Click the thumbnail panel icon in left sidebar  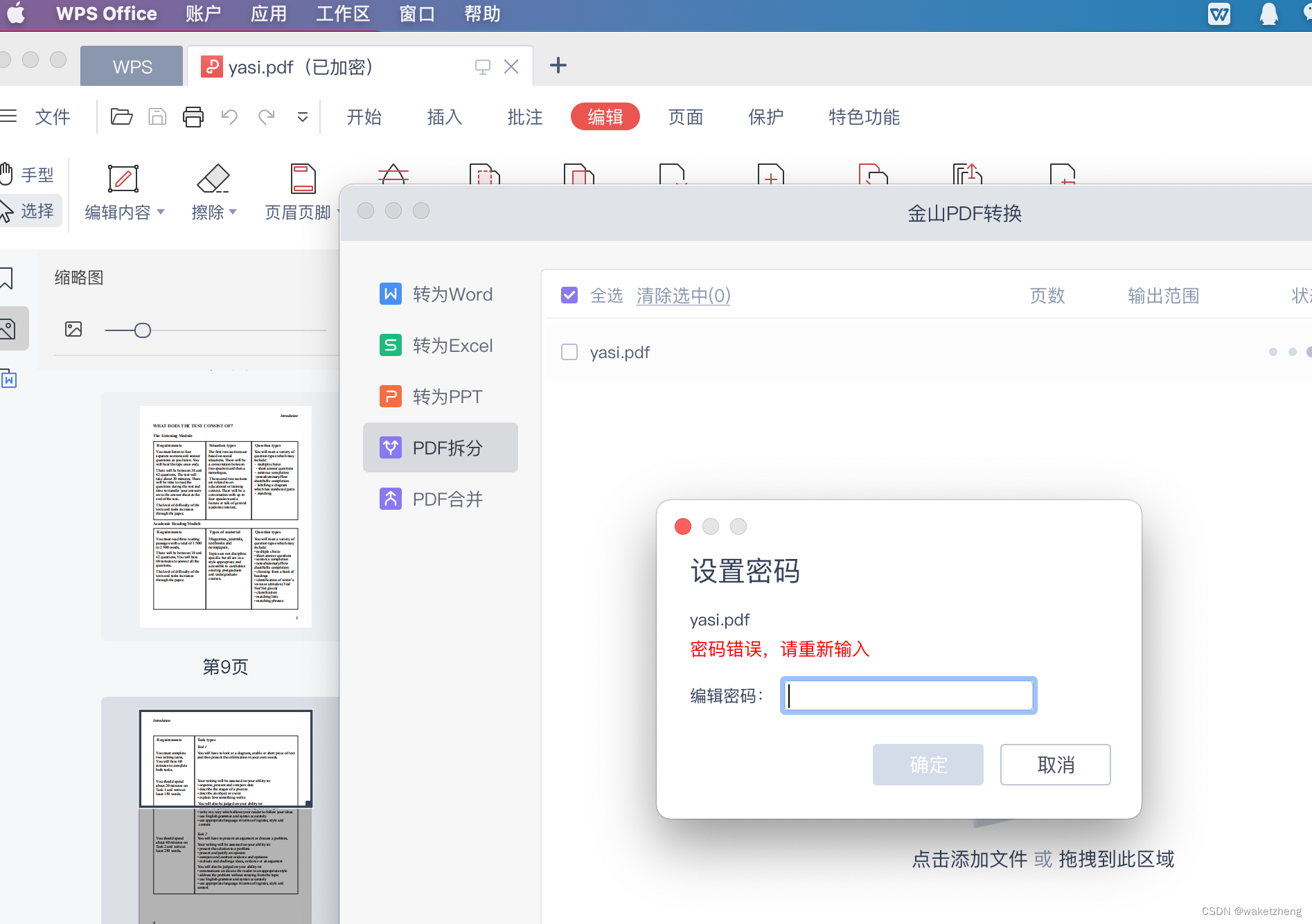pos(10,328)
